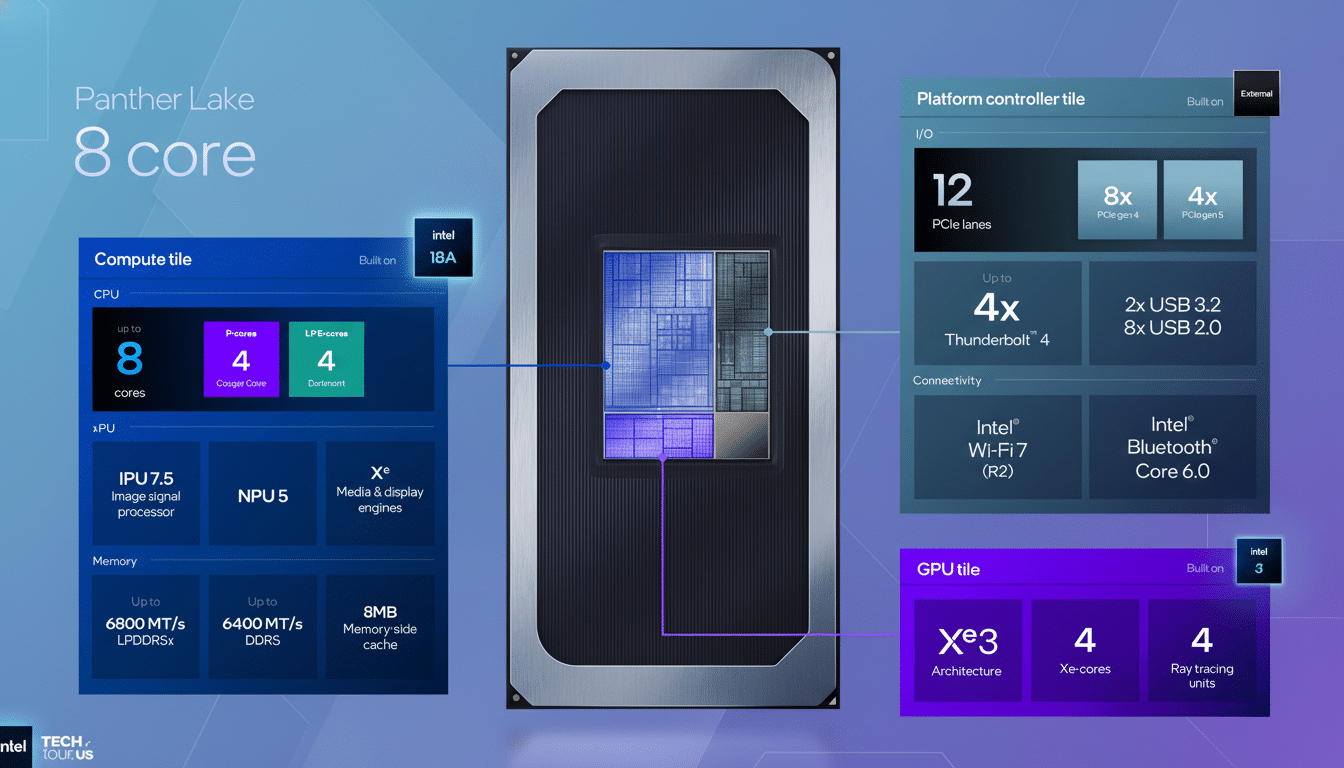Toggle the P-cores Cougar Cove tile
This screenshot has width=1344, height=768.
tap(241, 359)
